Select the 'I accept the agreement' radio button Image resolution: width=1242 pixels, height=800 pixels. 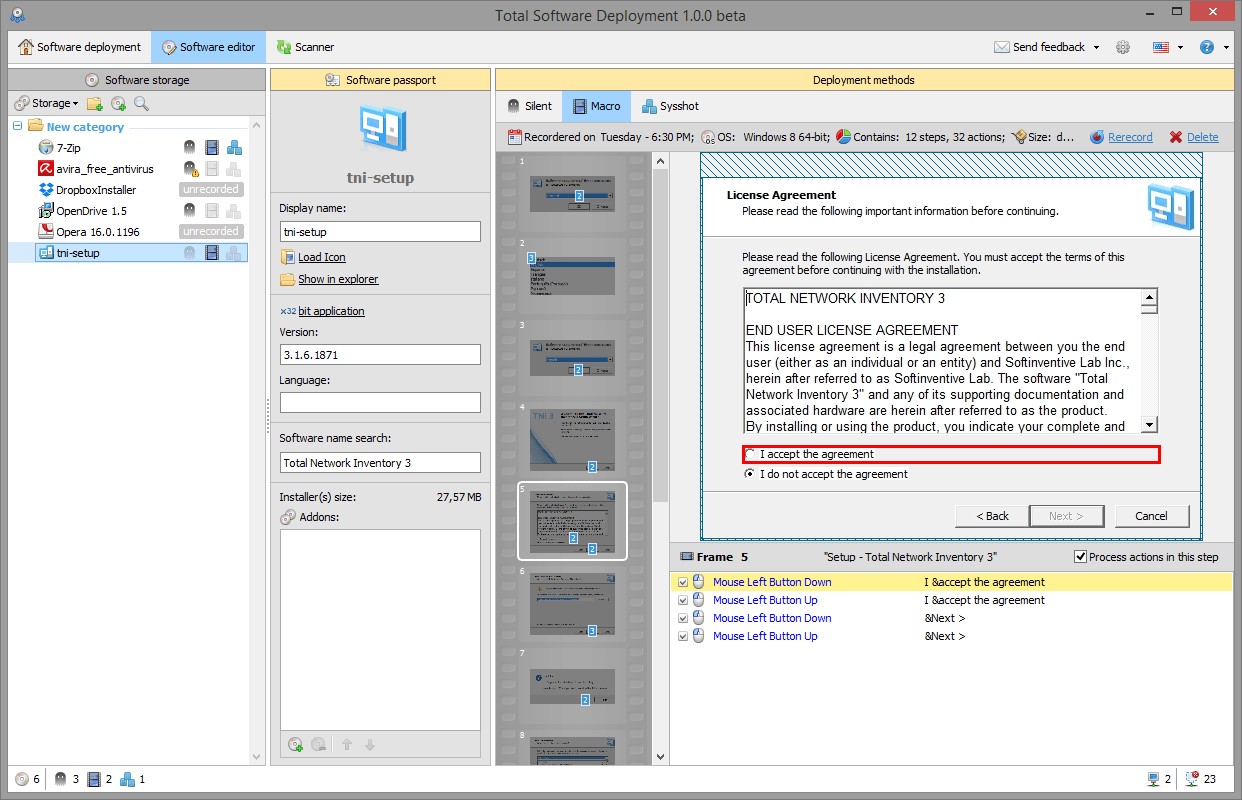[x=751, y=455]
